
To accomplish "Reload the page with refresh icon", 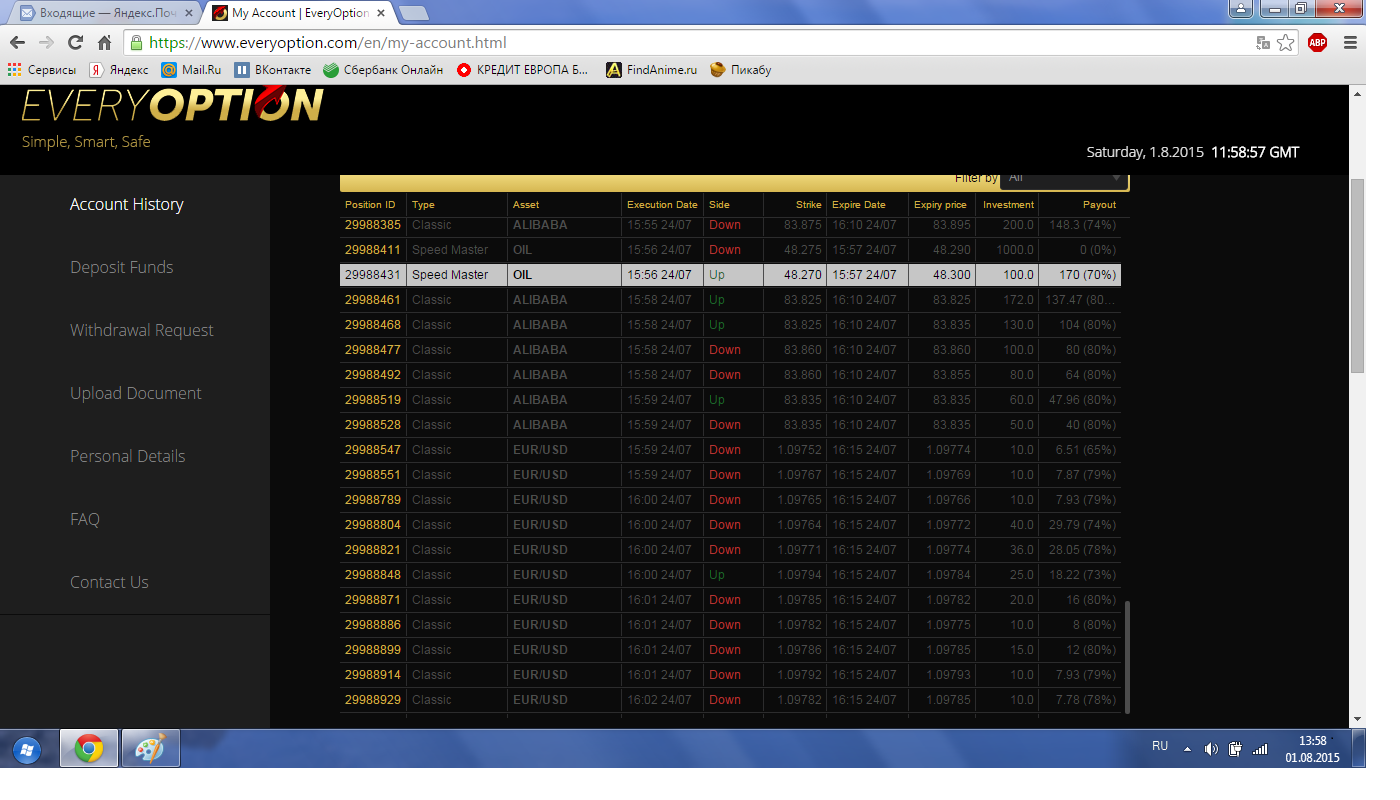I will [75, 43].
